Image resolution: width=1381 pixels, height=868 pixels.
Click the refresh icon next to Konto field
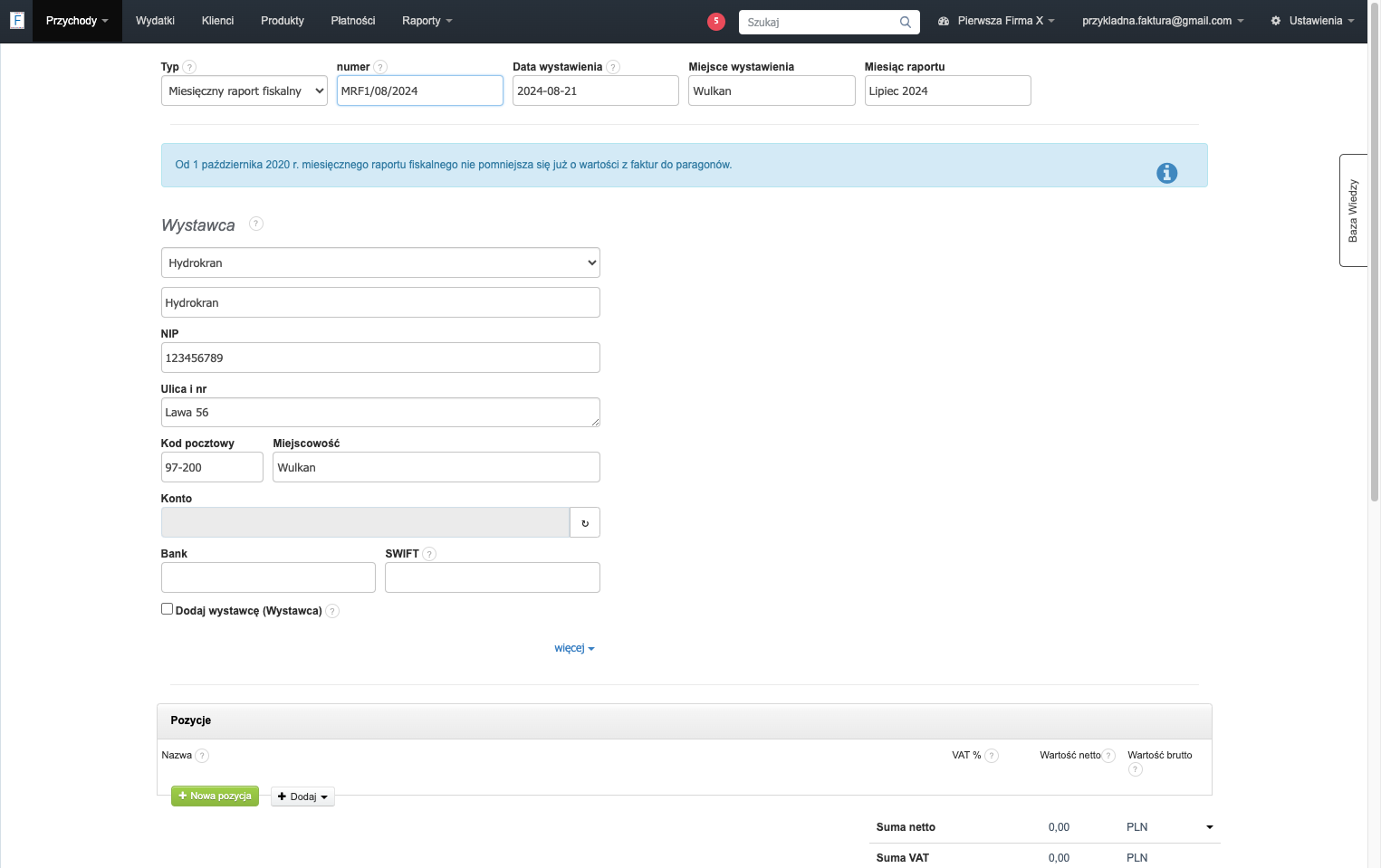pos(585,522)
